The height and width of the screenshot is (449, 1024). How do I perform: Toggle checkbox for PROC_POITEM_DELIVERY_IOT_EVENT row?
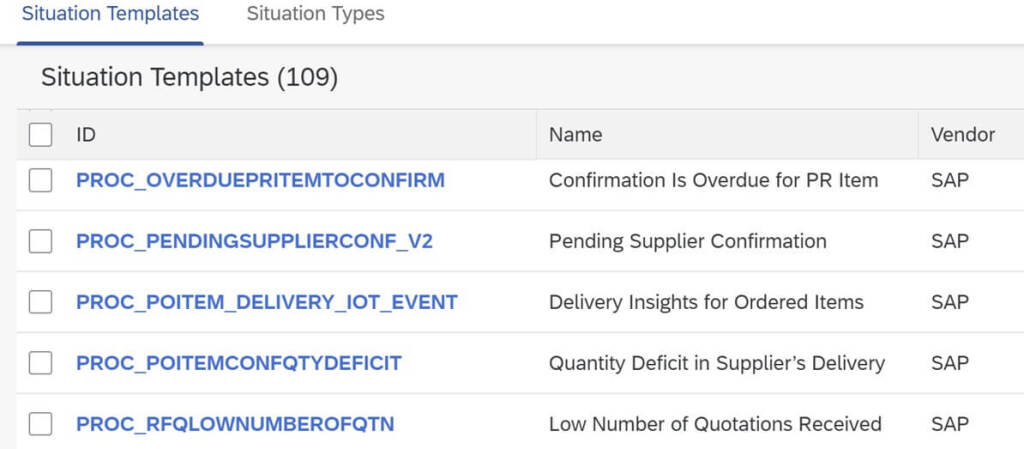point(40,302)
